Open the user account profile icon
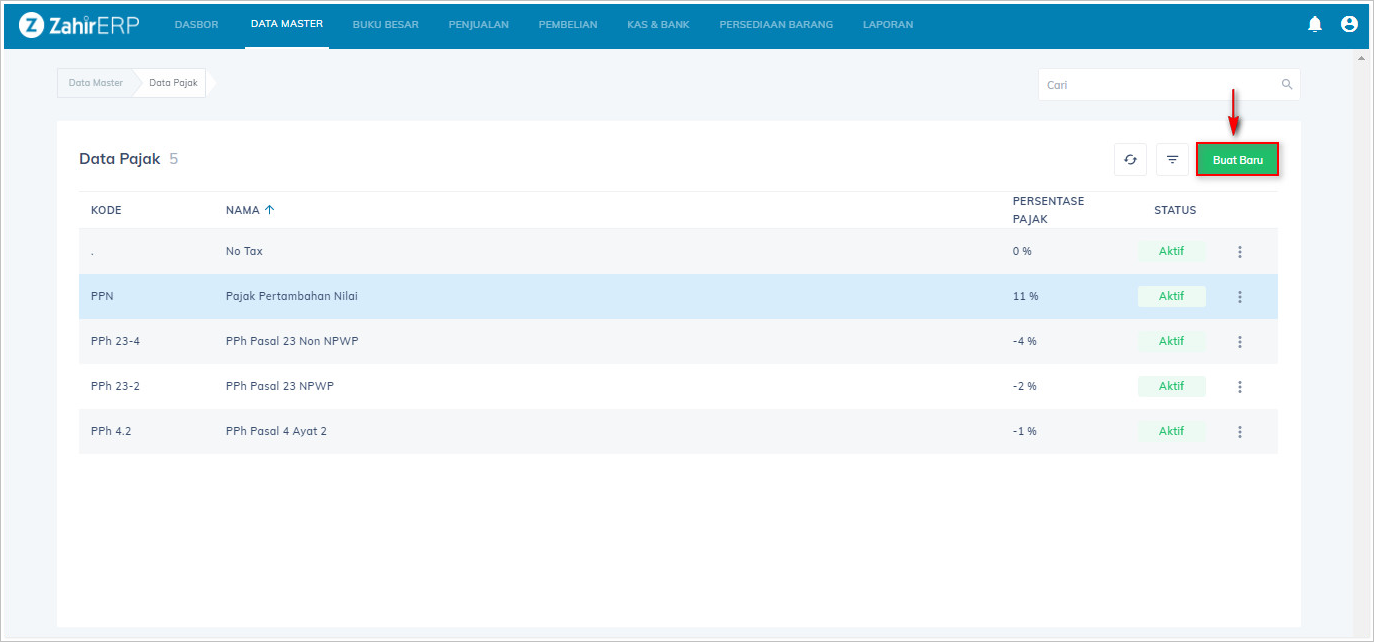 (x=1349, y=25)
